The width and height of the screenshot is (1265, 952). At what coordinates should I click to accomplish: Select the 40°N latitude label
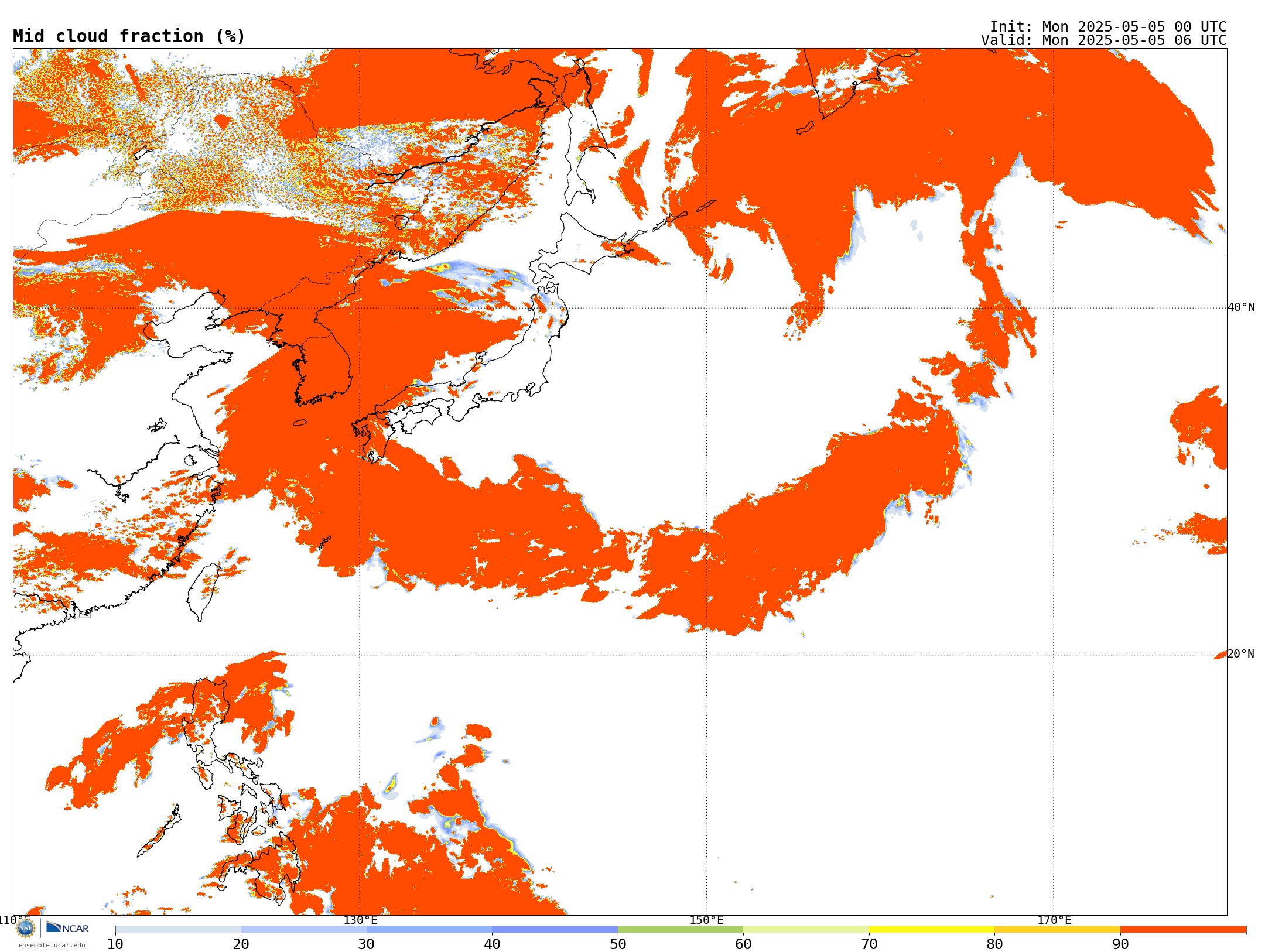point(1241,307)
